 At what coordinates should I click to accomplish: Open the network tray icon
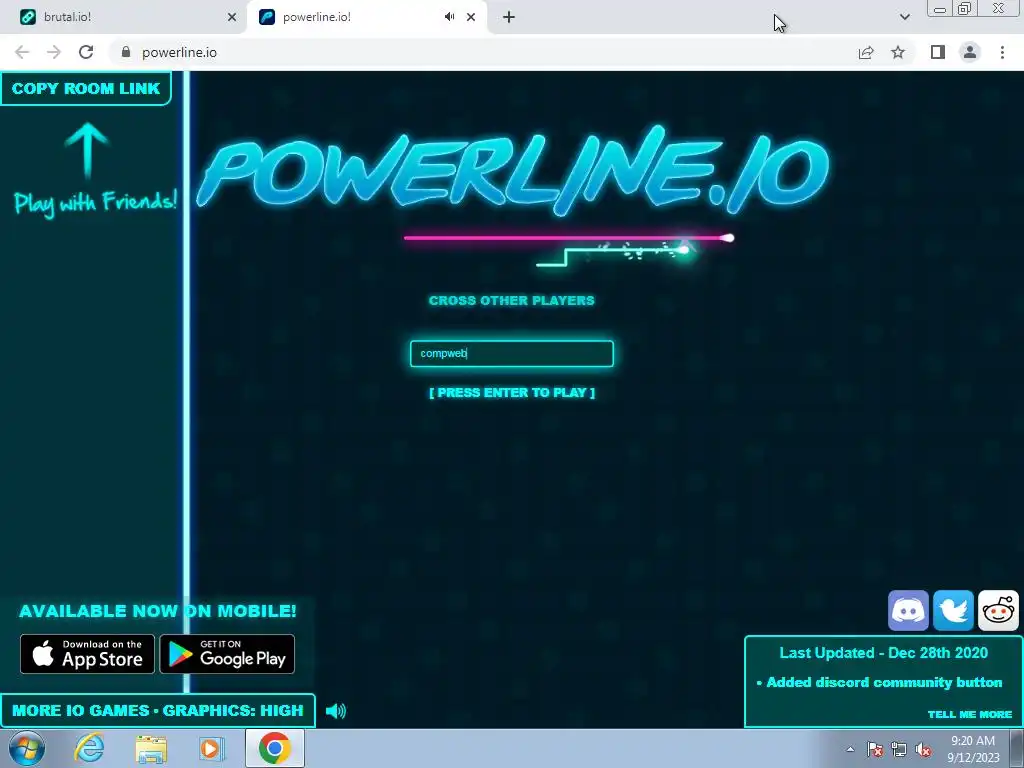click(899, 749)
